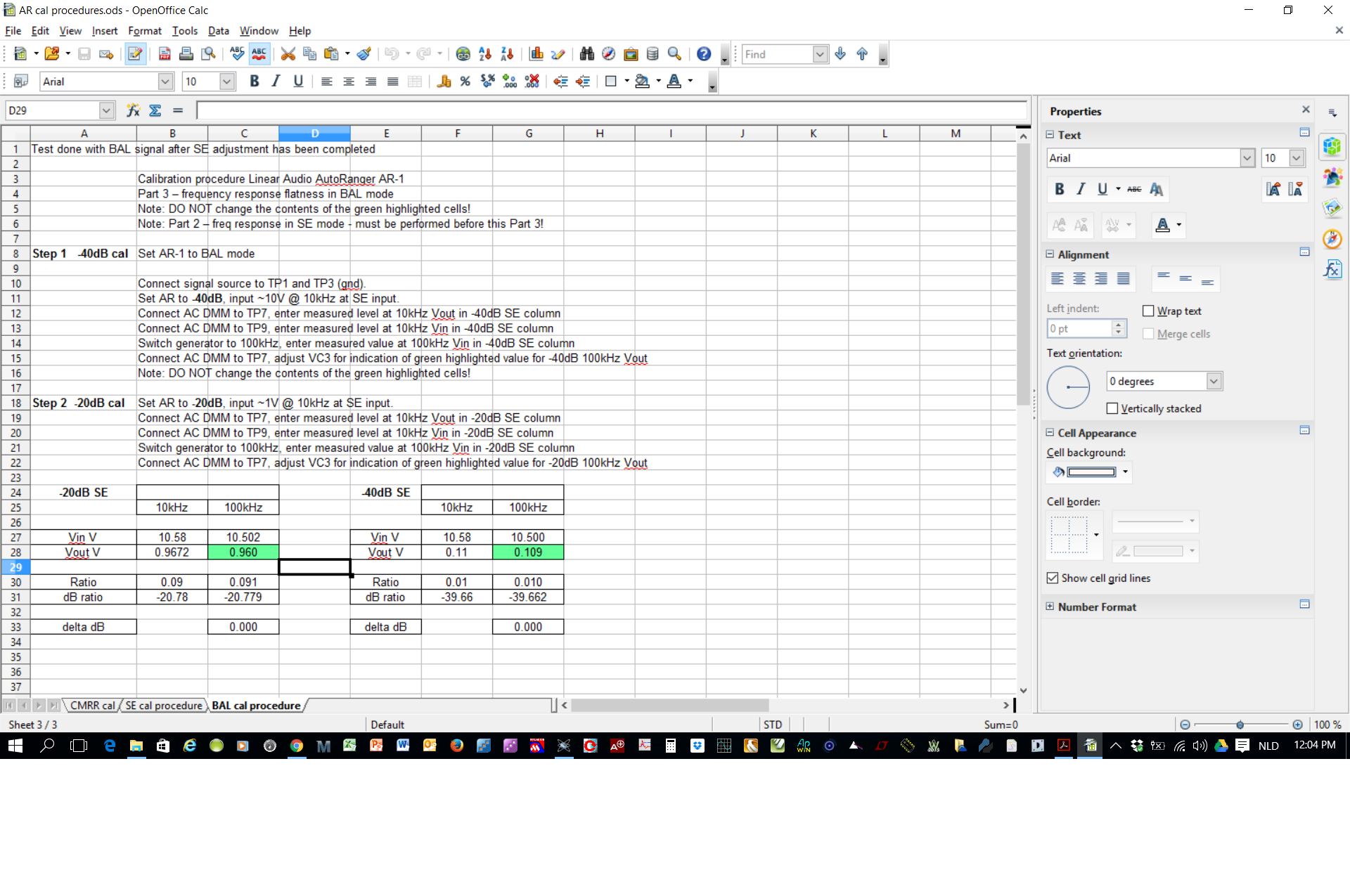Open text orientation degrees dropdown
The height and width of the screenshot is (896, 1350).
[1214, 381]
